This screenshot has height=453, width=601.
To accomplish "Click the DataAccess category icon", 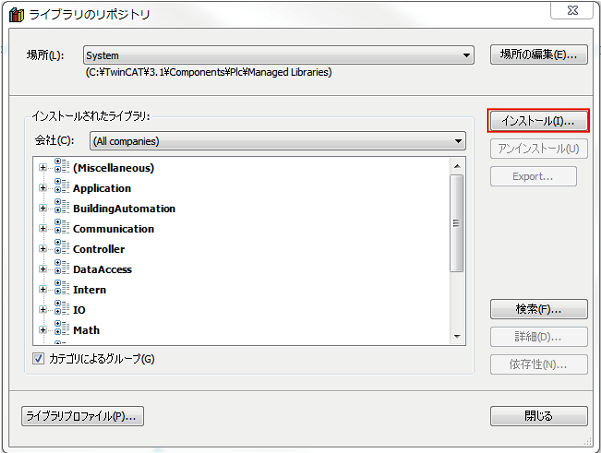I will pyautogui.click(x=61, y=269).
